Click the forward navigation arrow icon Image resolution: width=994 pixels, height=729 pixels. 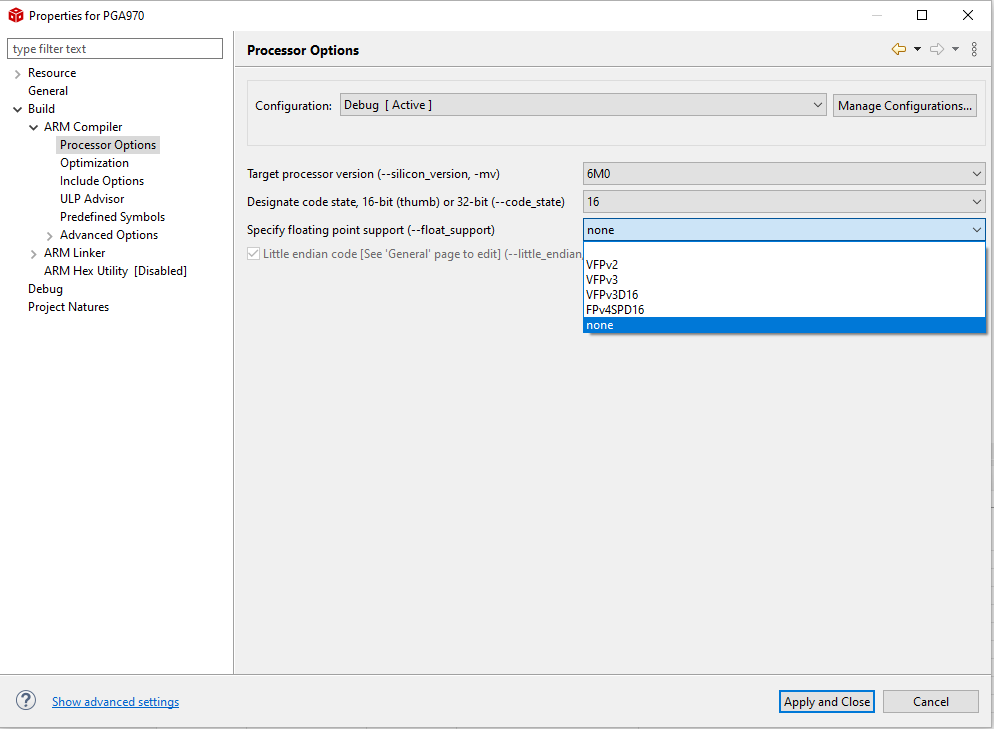936,49
